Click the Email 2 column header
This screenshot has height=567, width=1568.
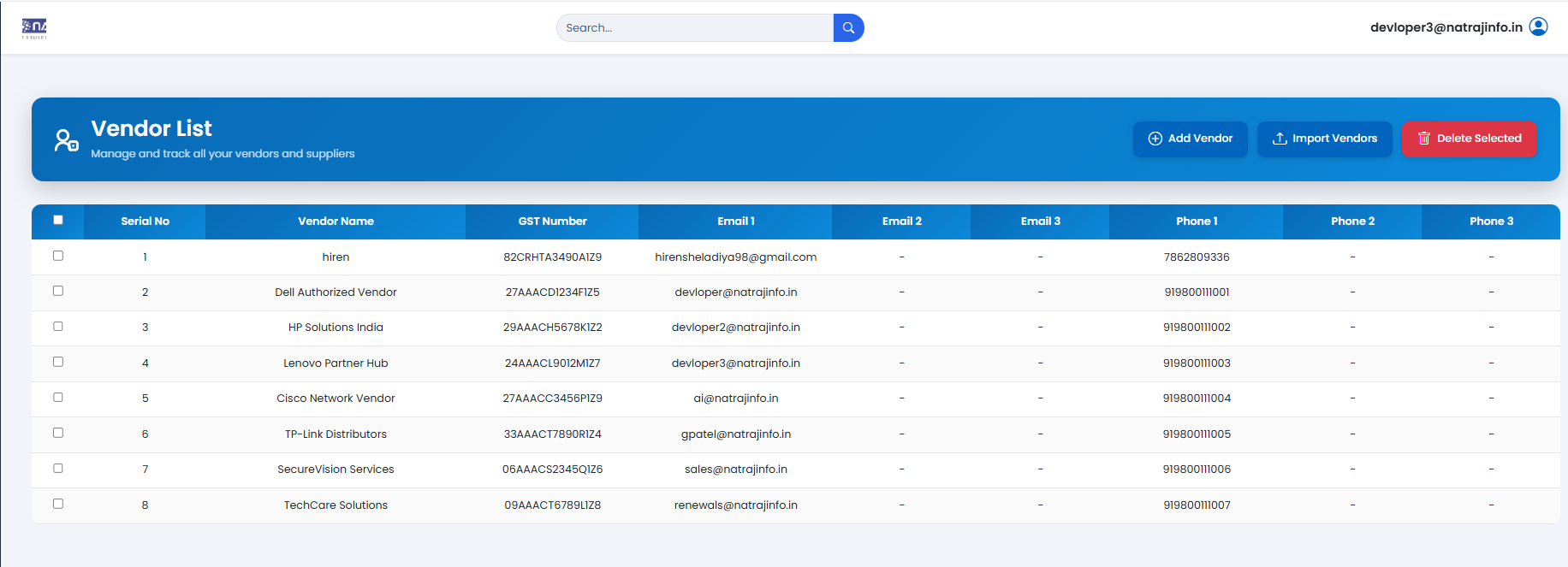(901, 221)
